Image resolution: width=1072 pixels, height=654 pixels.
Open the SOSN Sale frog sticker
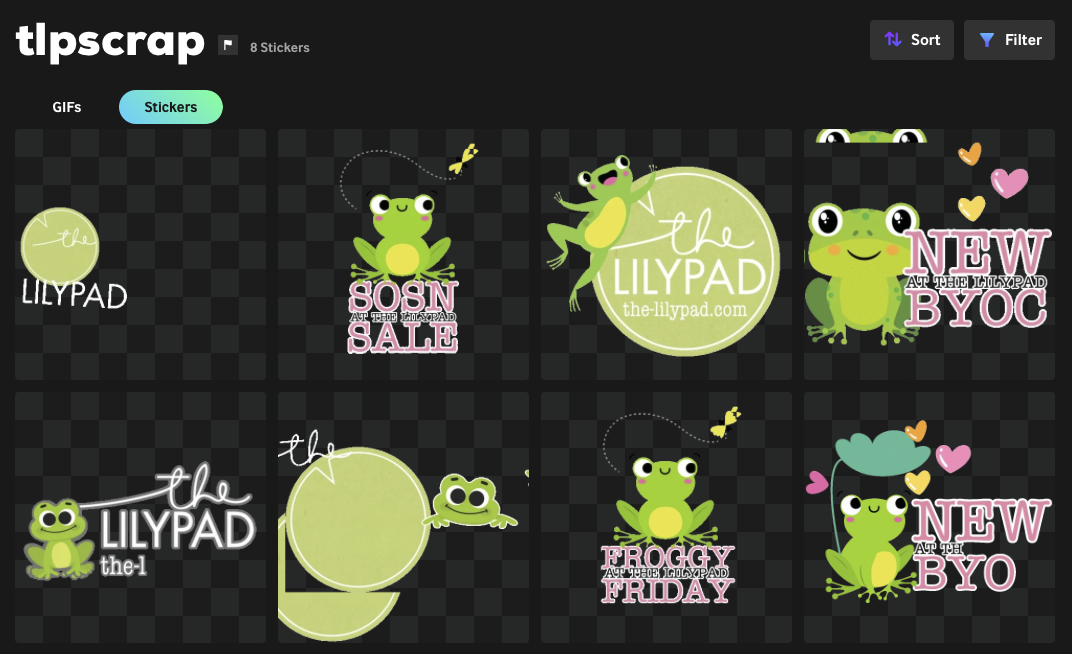[x=403, y=254]
